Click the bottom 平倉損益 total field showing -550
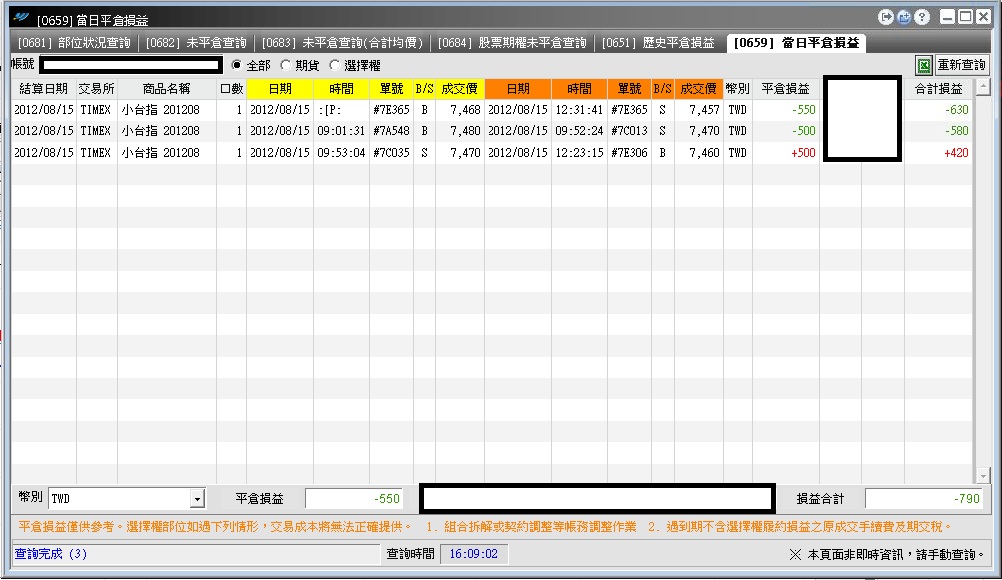This screenshot has width=1002, height=580. coord(355,498)
